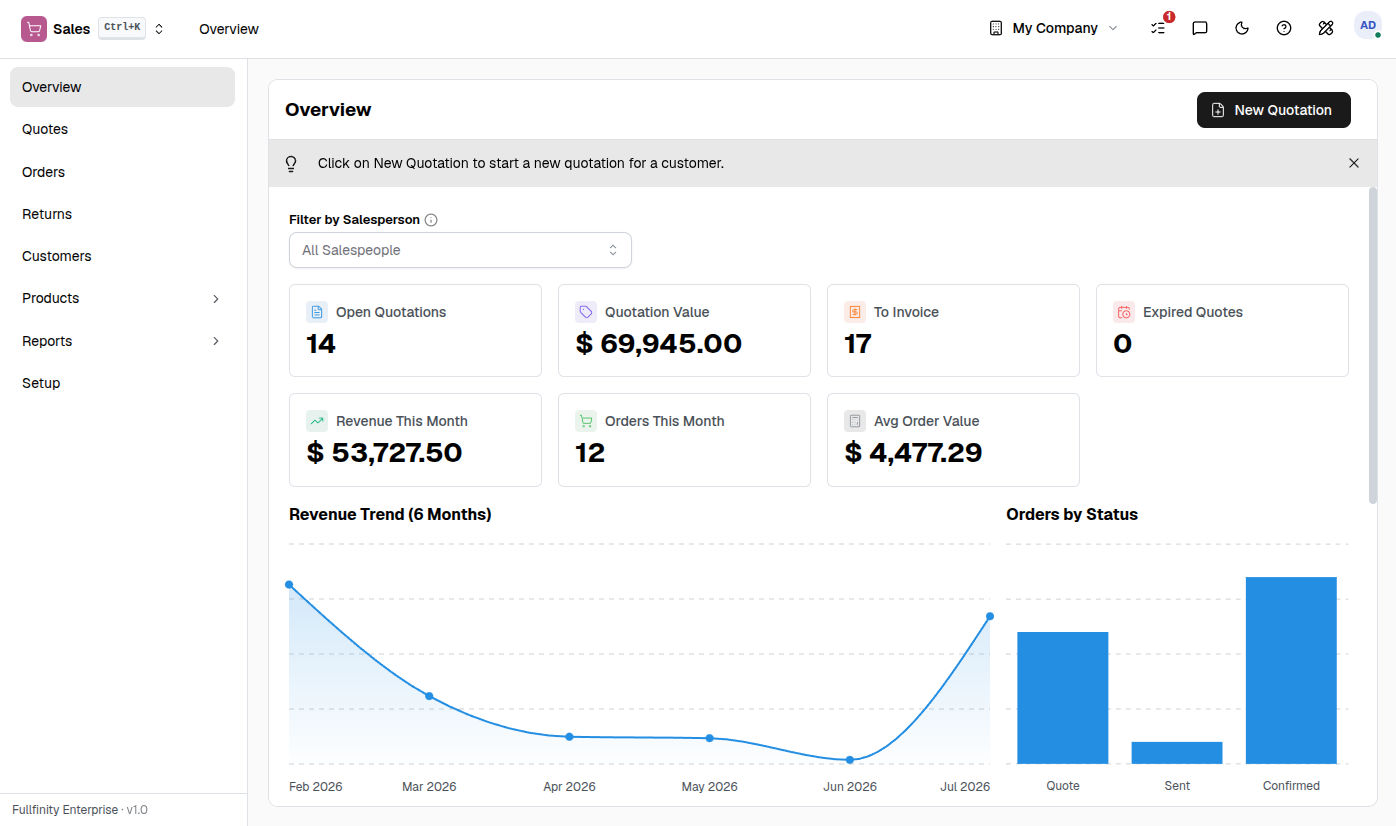The height and width of the screenshot is (826, 1396).
Task: Click the Avg Order Value amount $ 4,477.29
Action: [913, 453]
